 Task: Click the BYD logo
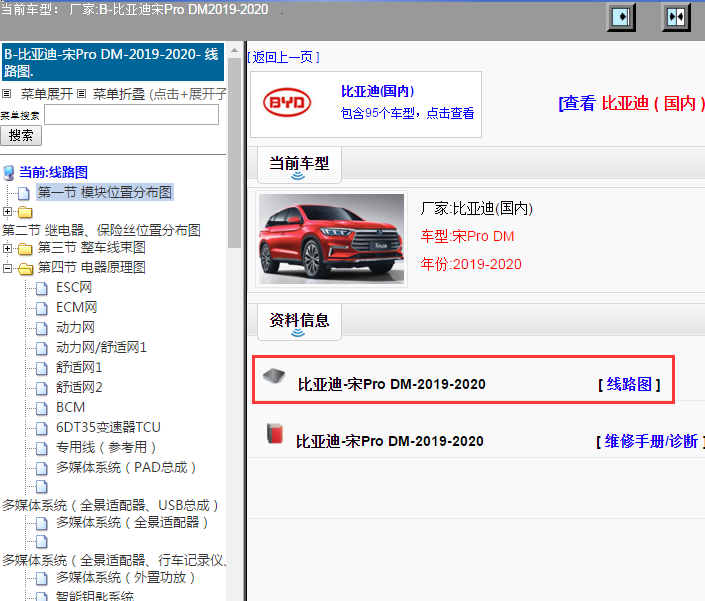pyautogui.click(x=287, y=102)
